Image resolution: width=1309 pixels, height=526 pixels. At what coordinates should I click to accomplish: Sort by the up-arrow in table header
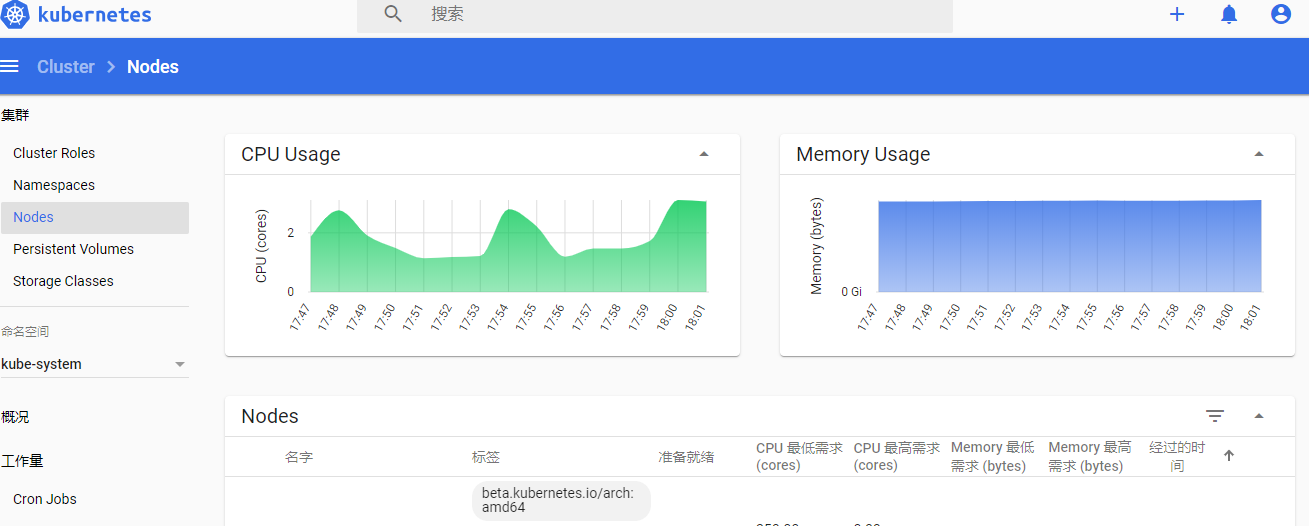tap(1229, 455)
